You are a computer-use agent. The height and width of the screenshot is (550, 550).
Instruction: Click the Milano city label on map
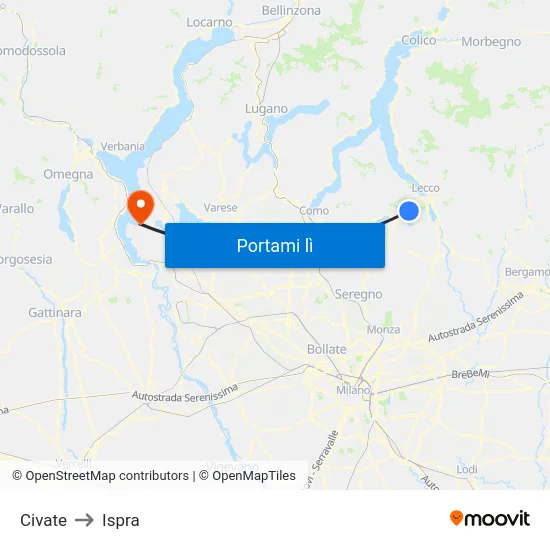tap(353, 390)
